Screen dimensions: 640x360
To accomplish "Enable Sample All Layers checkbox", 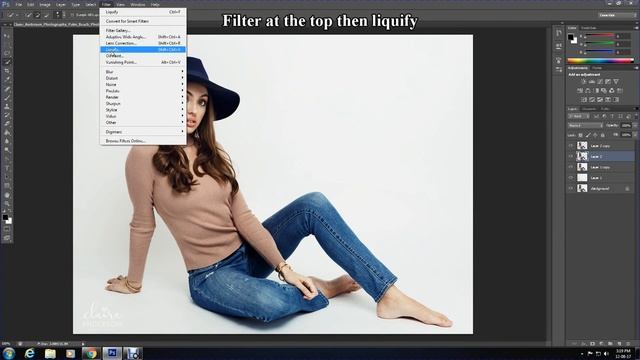I will pyautogui.click(x=72, y=15).
